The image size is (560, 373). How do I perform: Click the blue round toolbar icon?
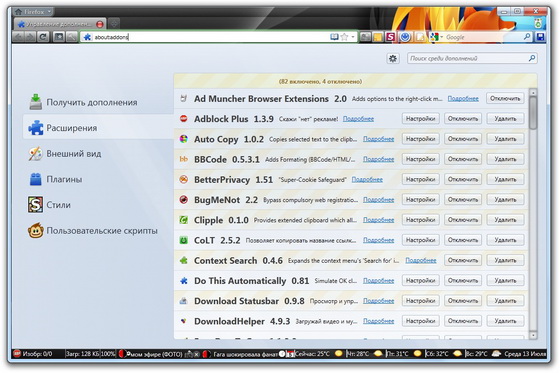coord(405,37)
